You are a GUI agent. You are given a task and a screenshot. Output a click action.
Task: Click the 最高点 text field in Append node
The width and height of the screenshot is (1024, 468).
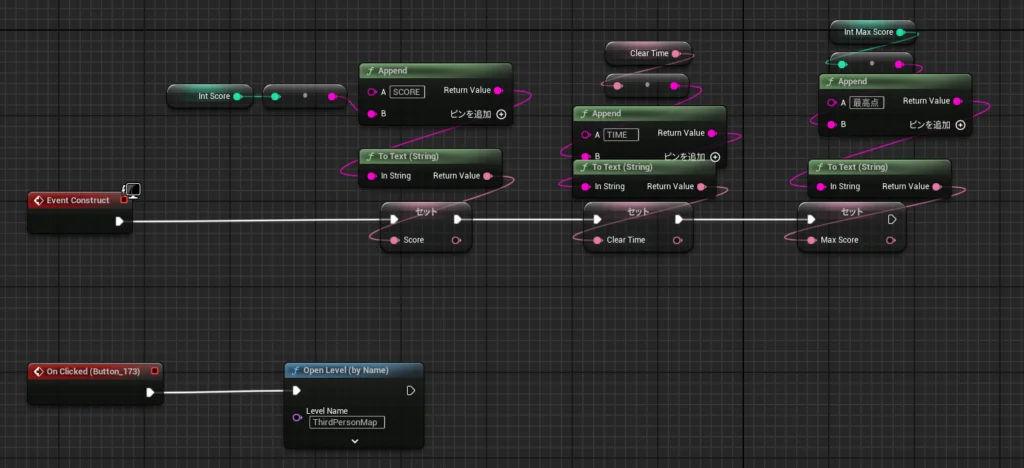(866, 102)
